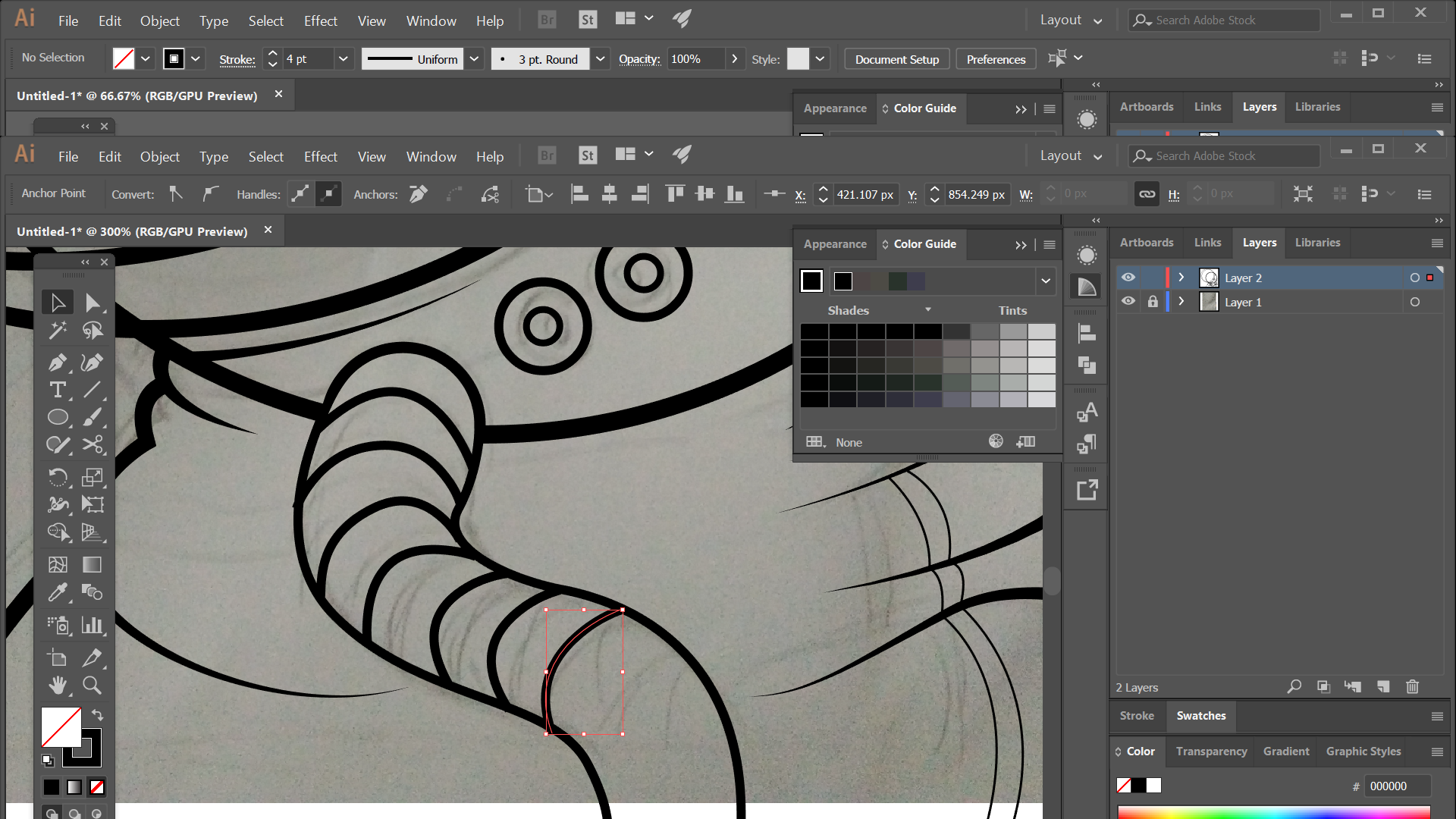Open Uniform stroke profile dropdown
The width and height of the screenshot is (1456, 819).
(474, 58)
